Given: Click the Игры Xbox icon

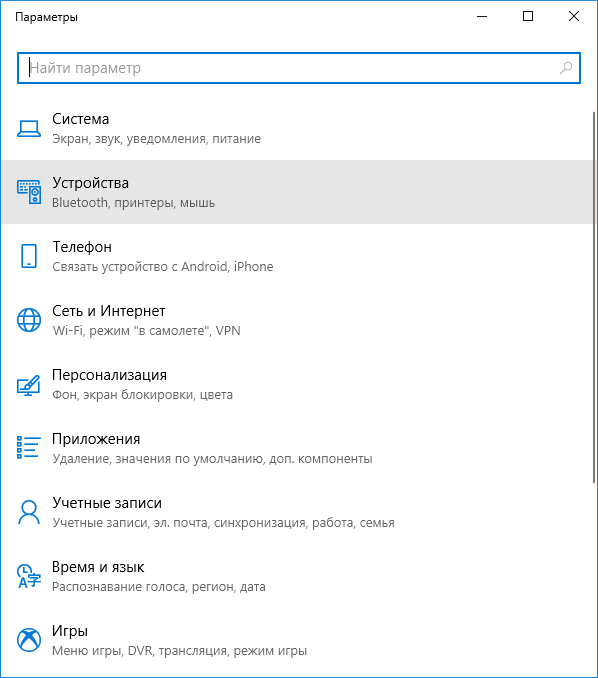Looking at the screenshot, I should click(29, 640).
